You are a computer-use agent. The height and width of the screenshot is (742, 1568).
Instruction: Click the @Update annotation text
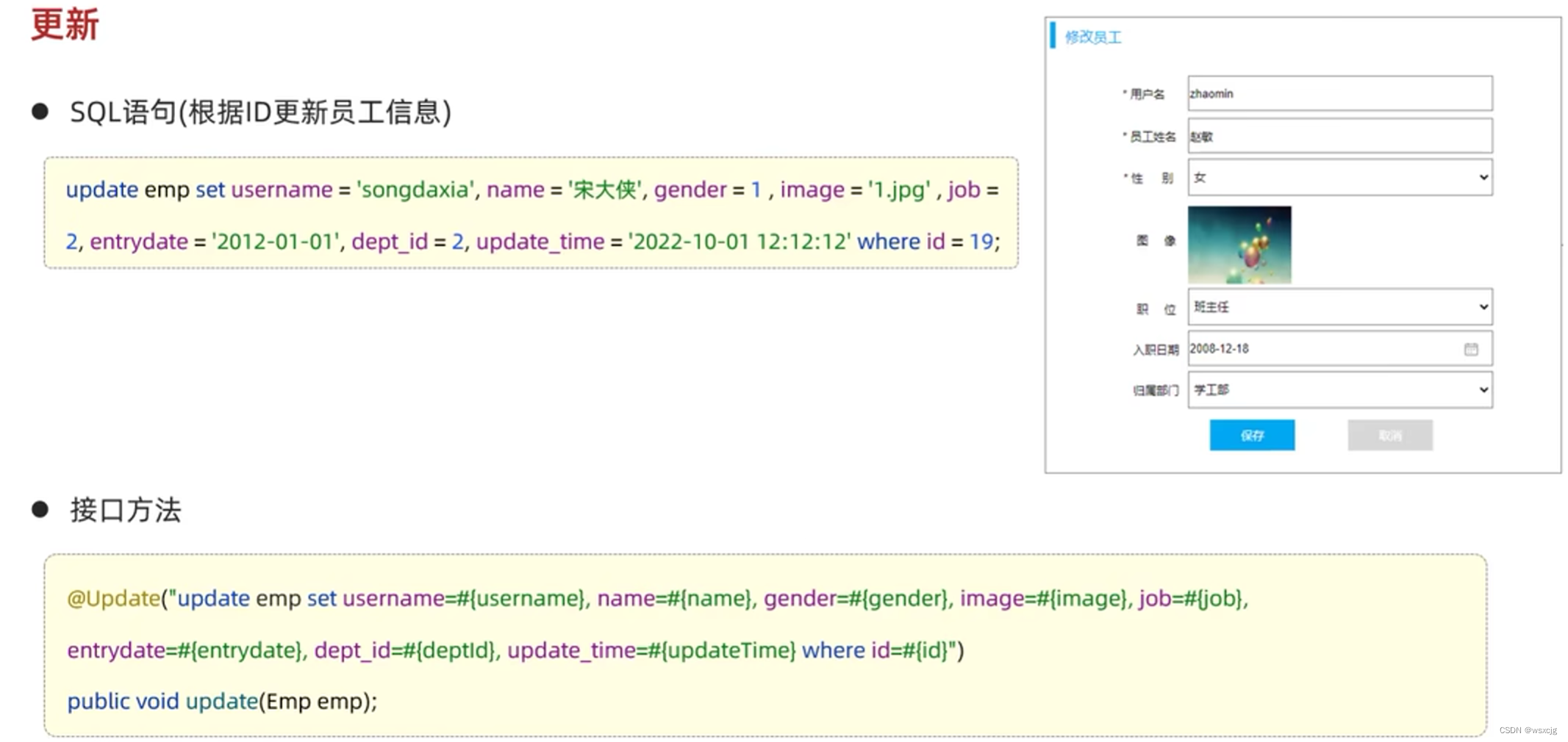coord(114,598)
